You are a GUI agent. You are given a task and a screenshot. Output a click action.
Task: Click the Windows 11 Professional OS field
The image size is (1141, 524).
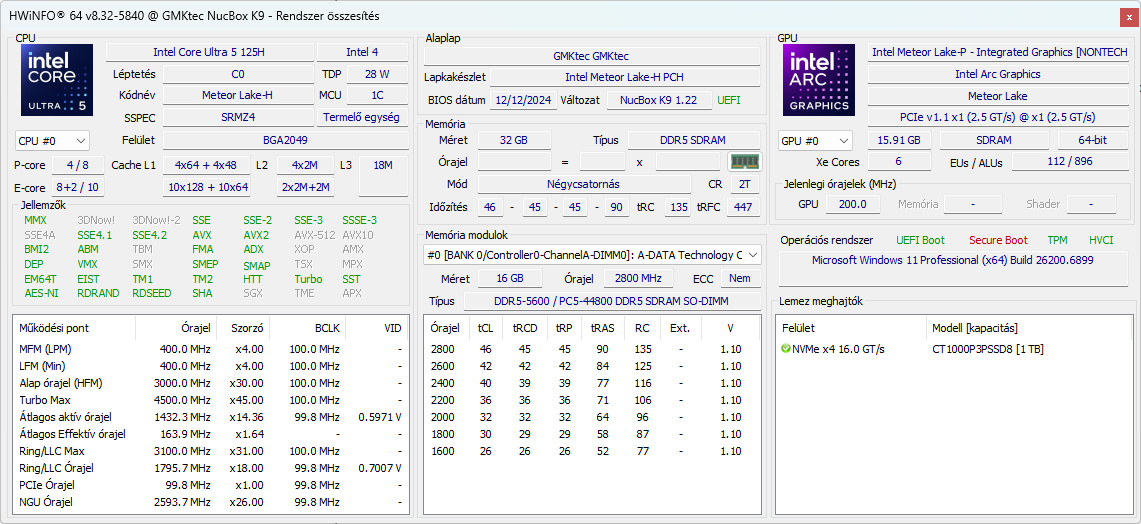[x=952, y=260]
